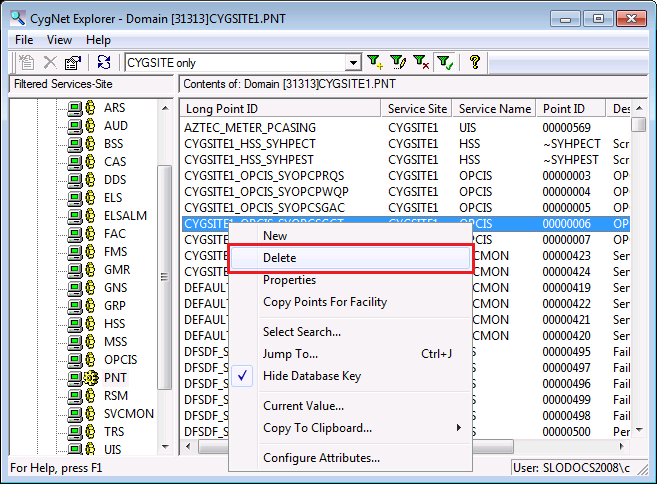Toggle Hide Database Key option

(350, 376)
